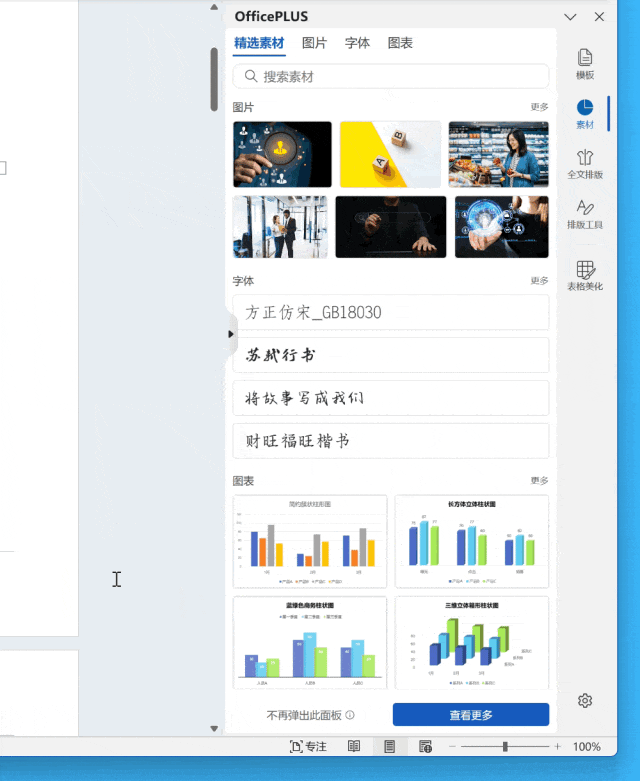Open the OfficePLUS pane options dropdown chevron
This screenshot has height=781, width=640.
coord(570,17)
